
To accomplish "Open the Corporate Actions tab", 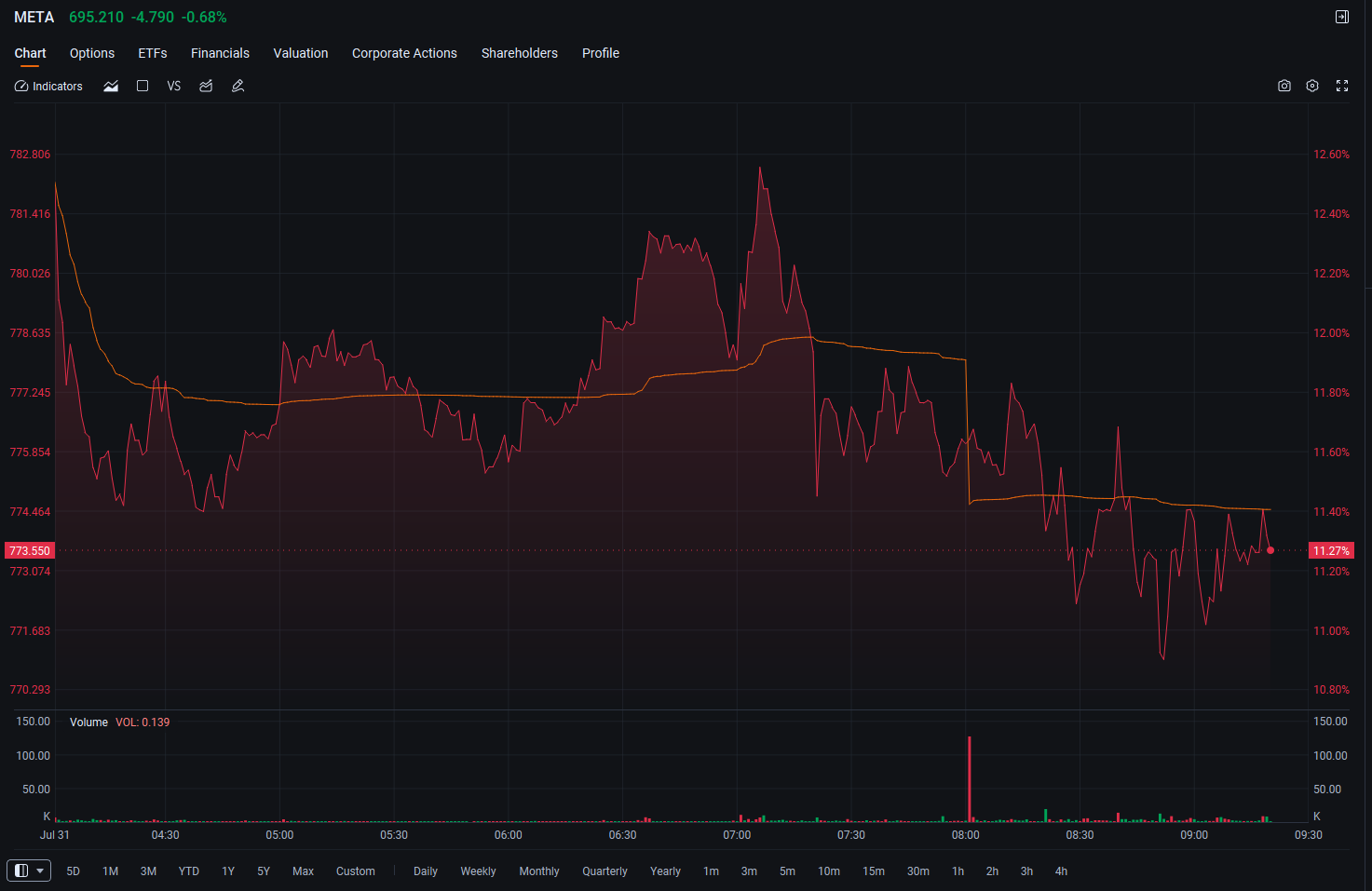I will coord(404,53).
